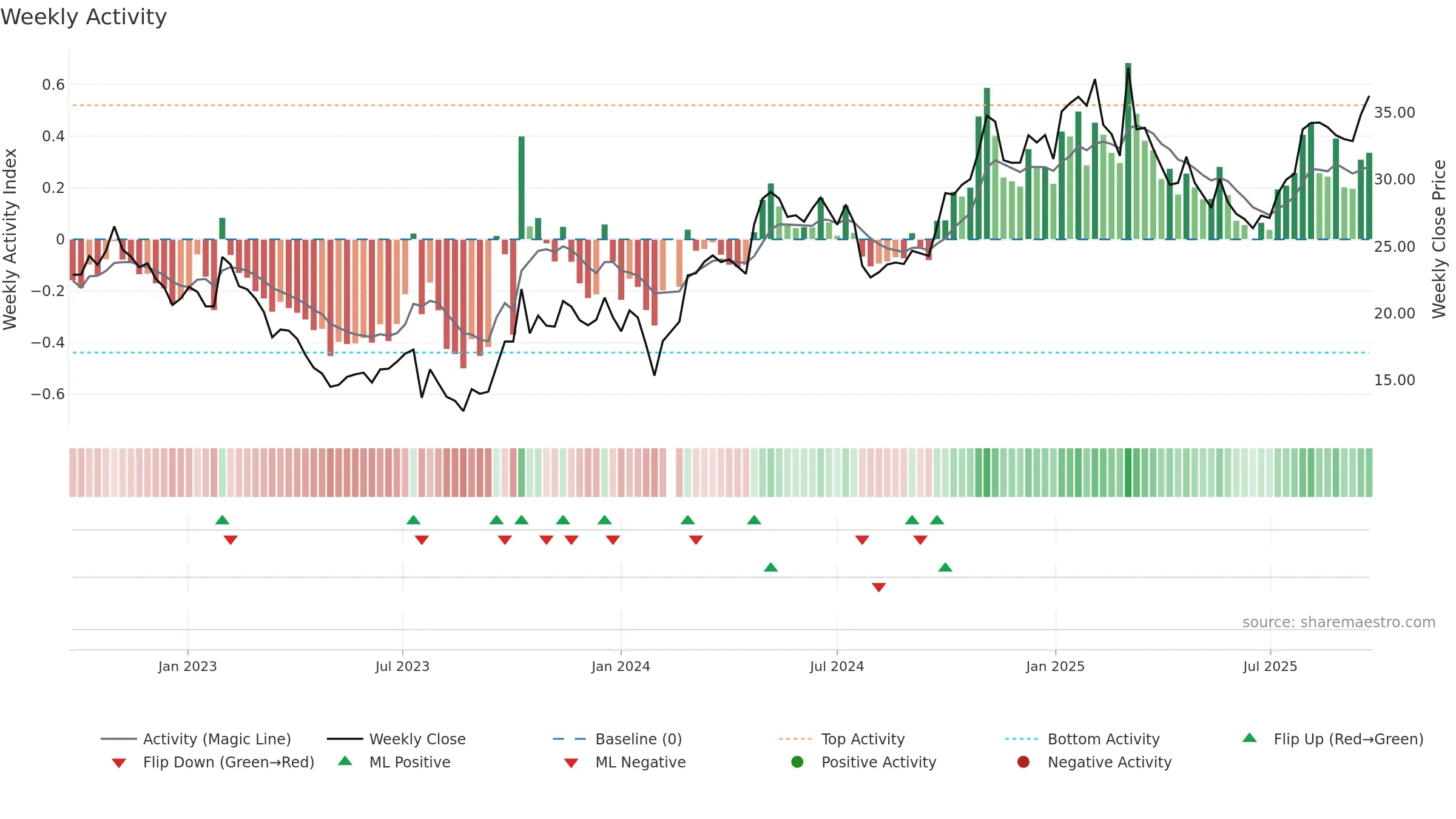The height and width of the screenshot is (819, 1456).
Task: Toggle the ML Positive legend entry
Action: [394, 762]
